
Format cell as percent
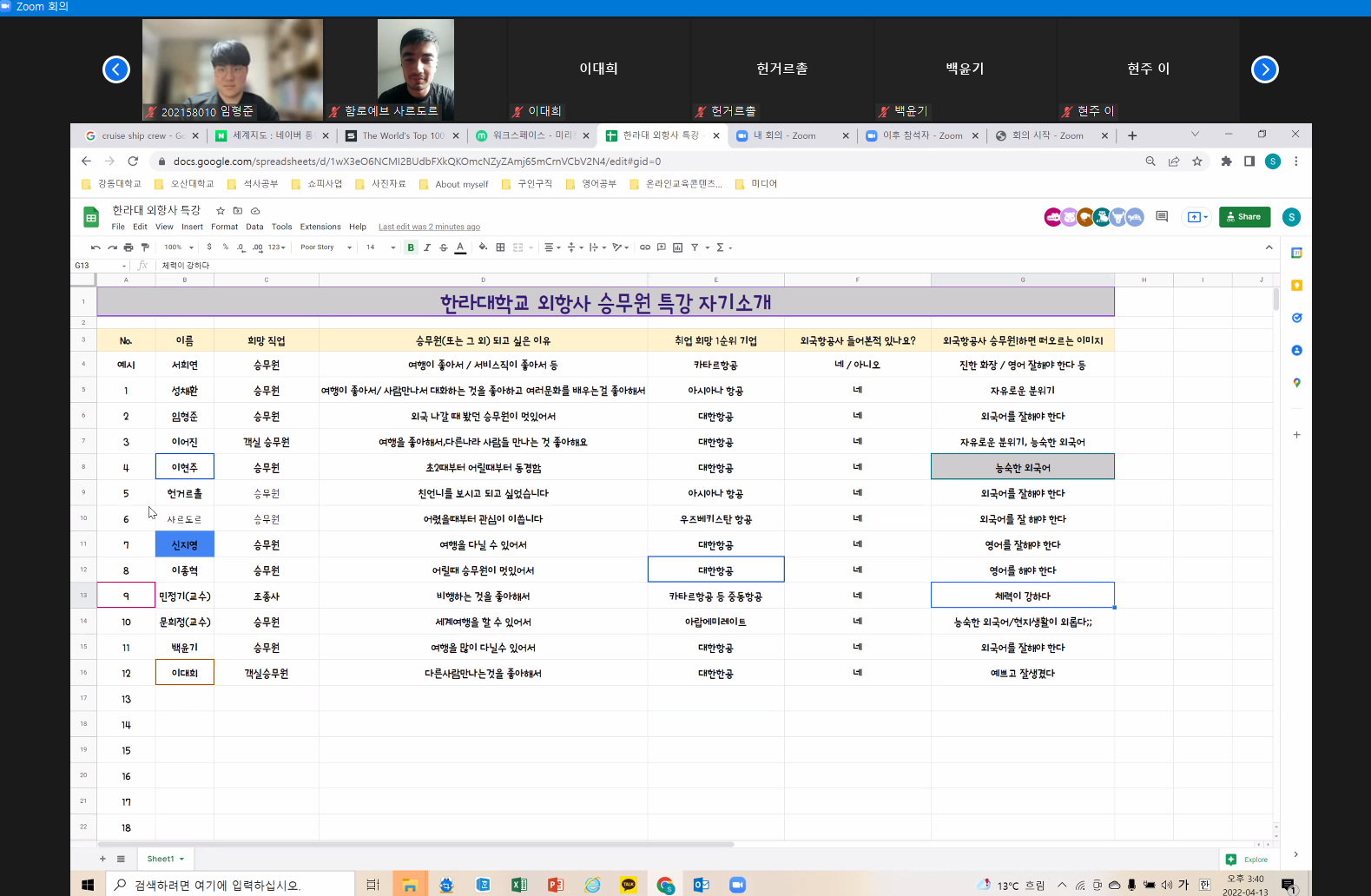pyautogui.click(x=226, y=247)
